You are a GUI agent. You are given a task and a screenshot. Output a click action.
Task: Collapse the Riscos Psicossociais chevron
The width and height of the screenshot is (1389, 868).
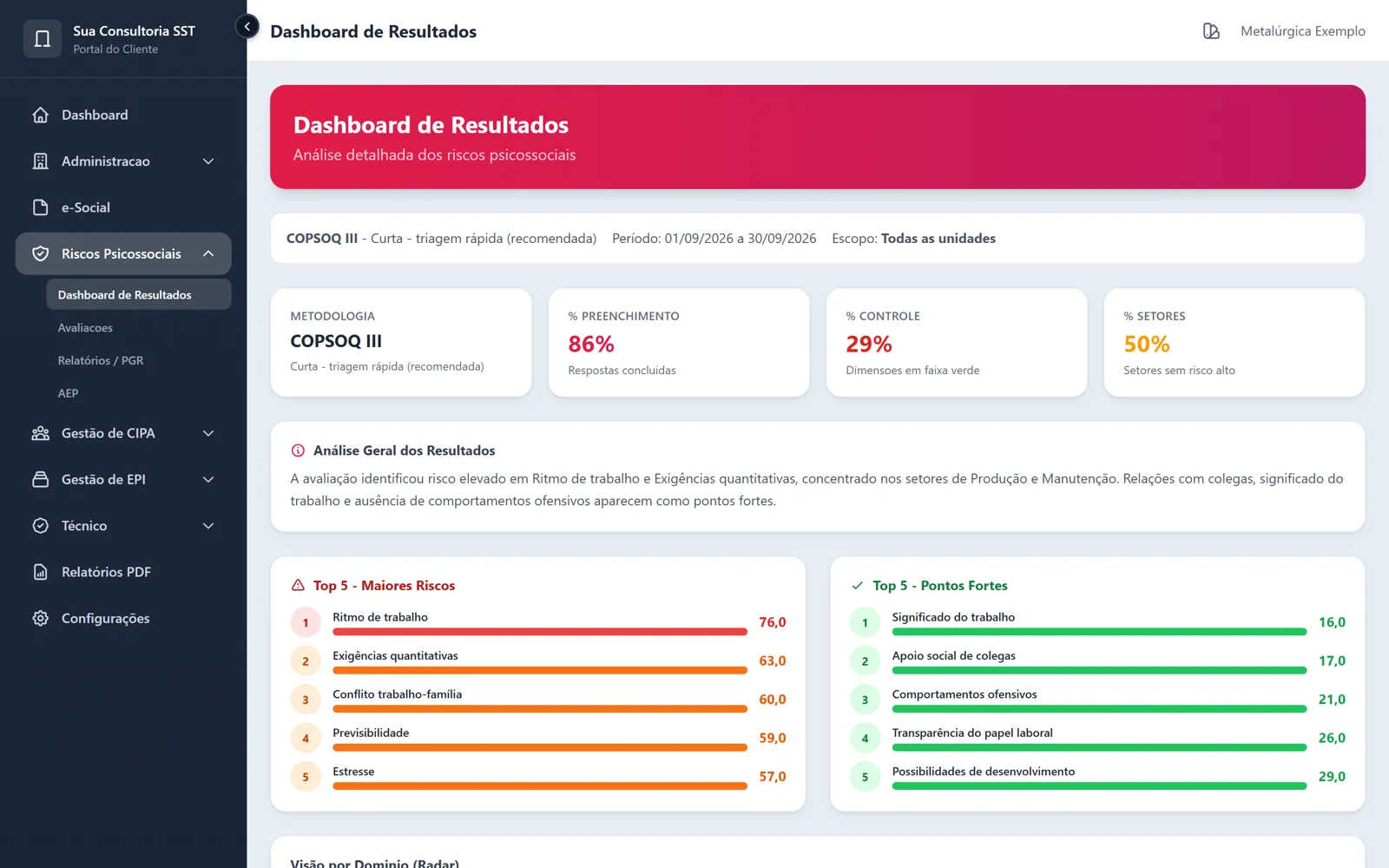tap(208, 253)
